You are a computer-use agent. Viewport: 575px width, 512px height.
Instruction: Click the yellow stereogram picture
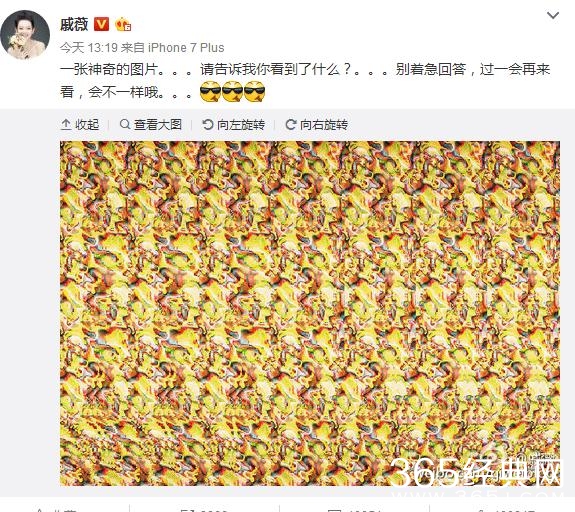click(310, 314)
